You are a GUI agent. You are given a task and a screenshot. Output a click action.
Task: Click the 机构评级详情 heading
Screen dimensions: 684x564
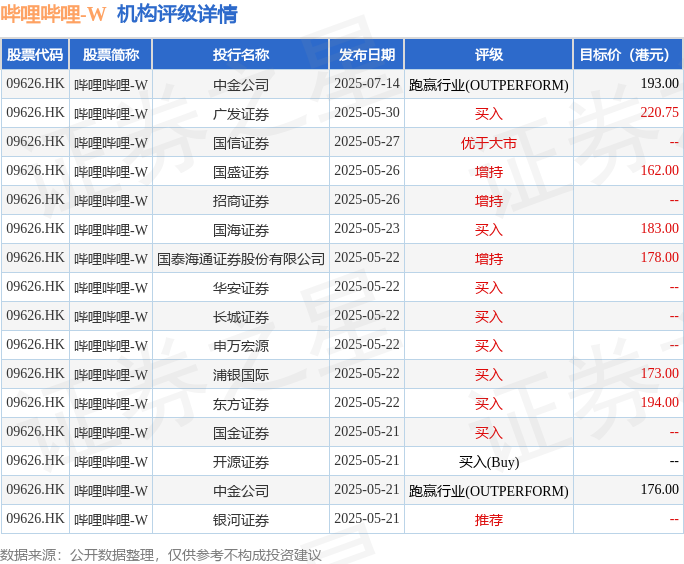point(178,14)
